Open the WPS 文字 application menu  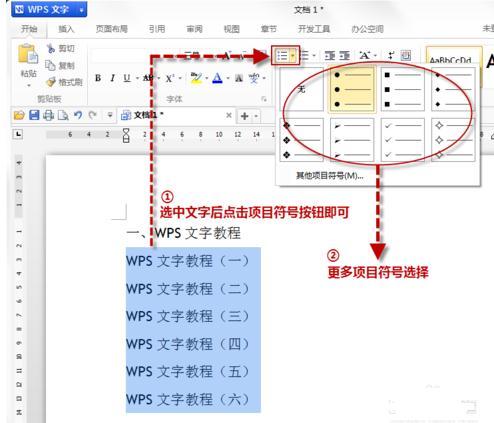coord(49,9)
